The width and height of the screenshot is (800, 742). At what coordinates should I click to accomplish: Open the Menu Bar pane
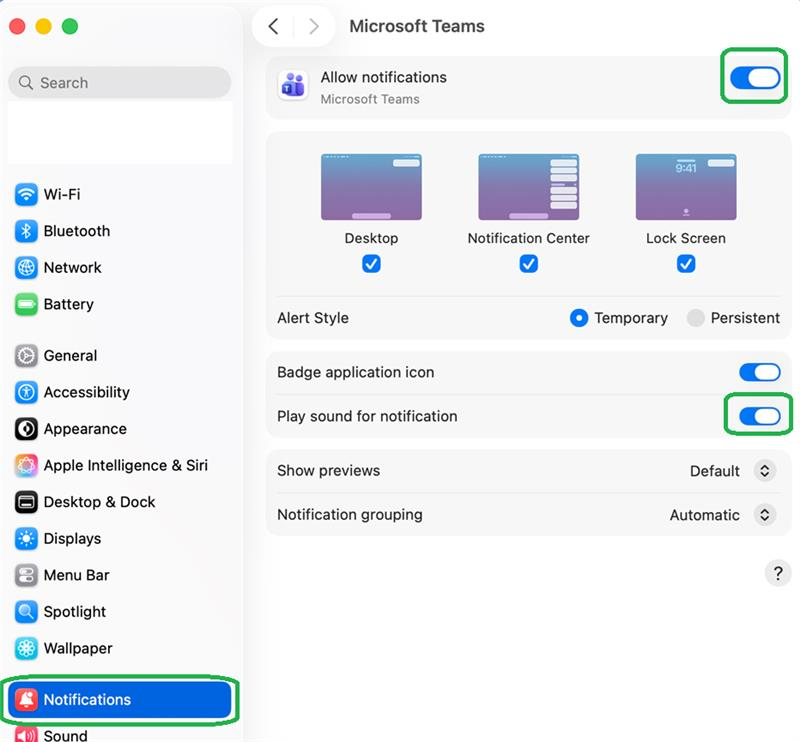pyautogui.click(x=120, y=576)
